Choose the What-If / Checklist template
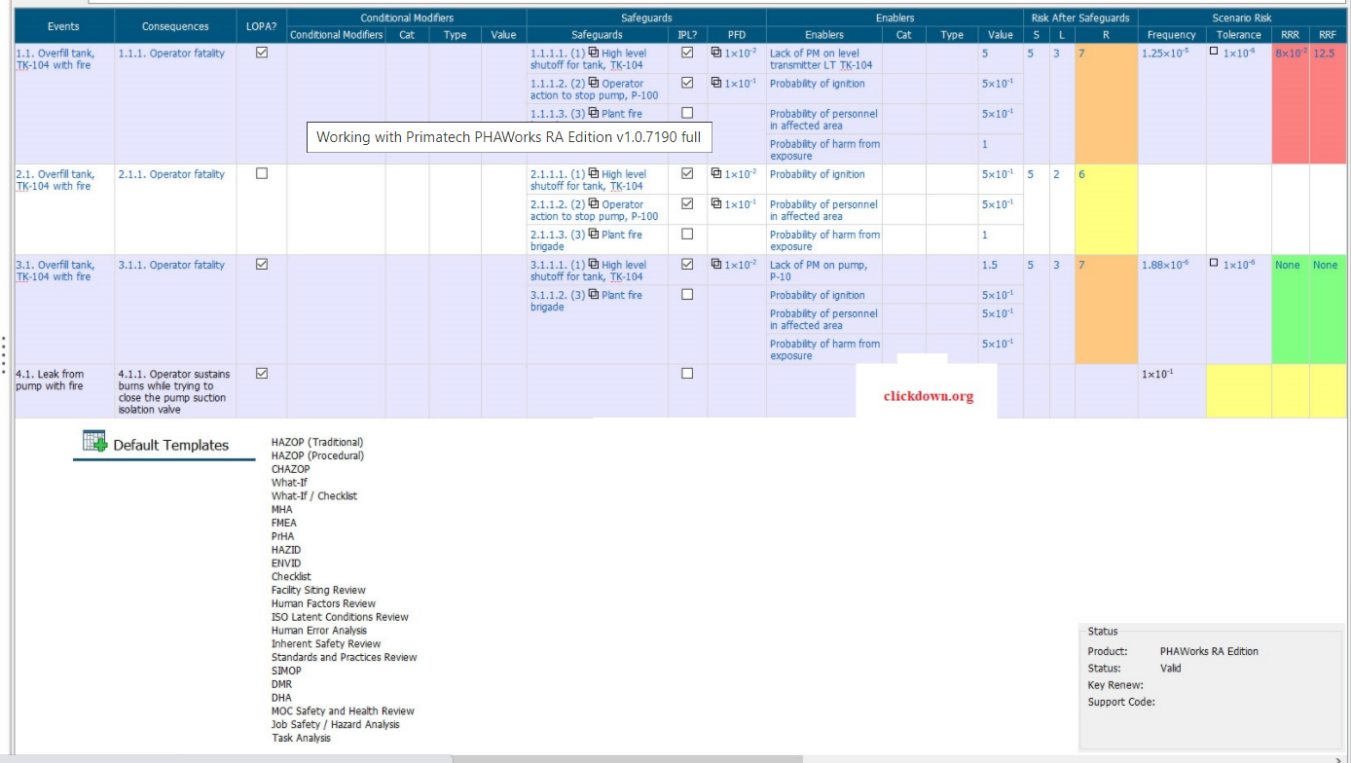The height and width of the screenshot is (763, 1351). [x=314, y=496]
